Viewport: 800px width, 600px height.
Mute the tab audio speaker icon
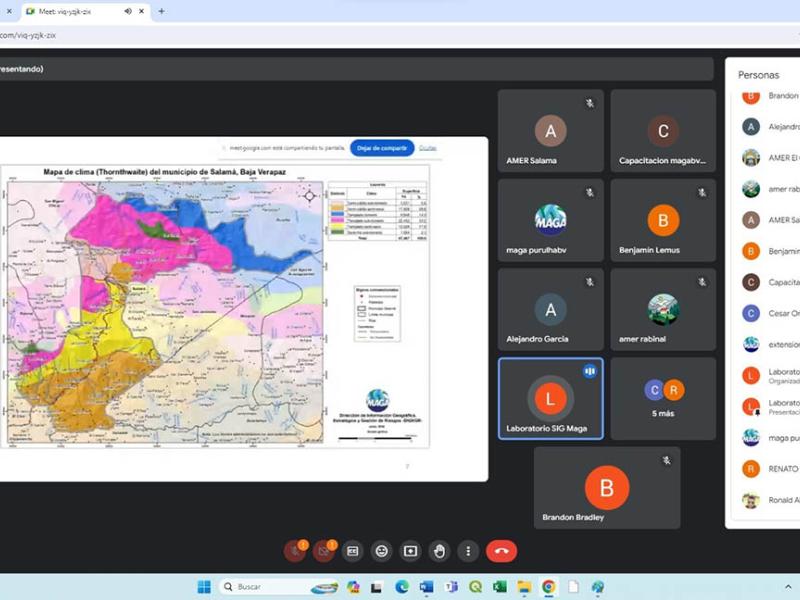pyautogui.click(x=128, y=11)
